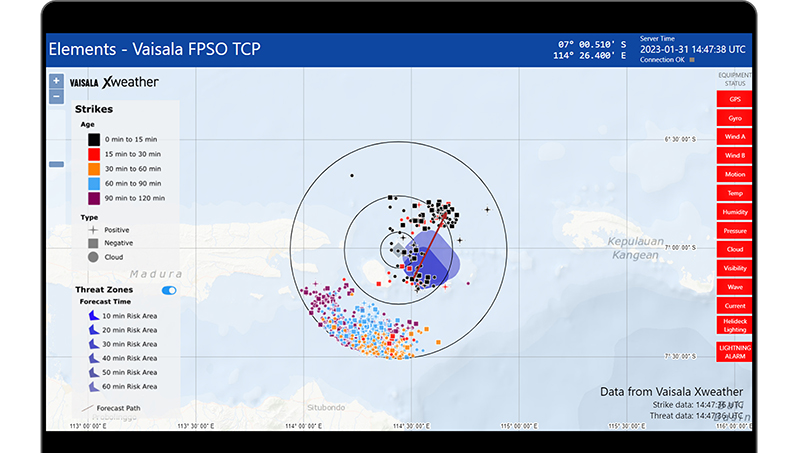Open the GPS equipment status

click(735, 99)
